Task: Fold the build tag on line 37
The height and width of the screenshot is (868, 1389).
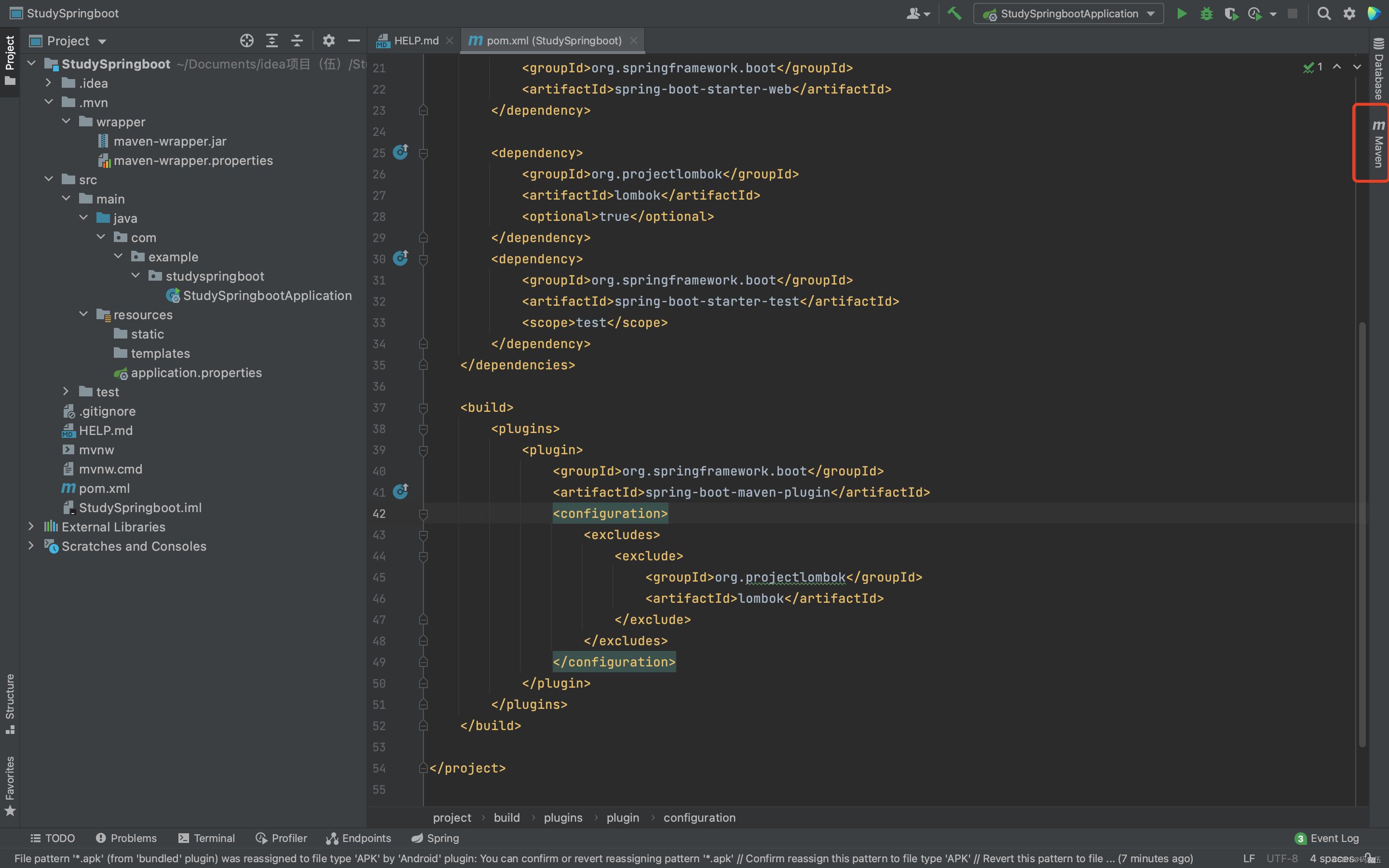Action: click(x=423, y=407)
